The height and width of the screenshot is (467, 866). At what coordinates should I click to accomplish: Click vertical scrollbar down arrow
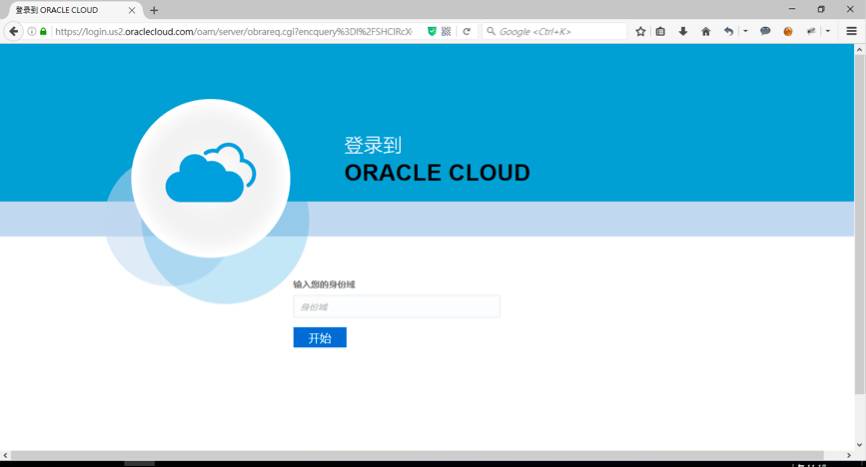[859, 445]
